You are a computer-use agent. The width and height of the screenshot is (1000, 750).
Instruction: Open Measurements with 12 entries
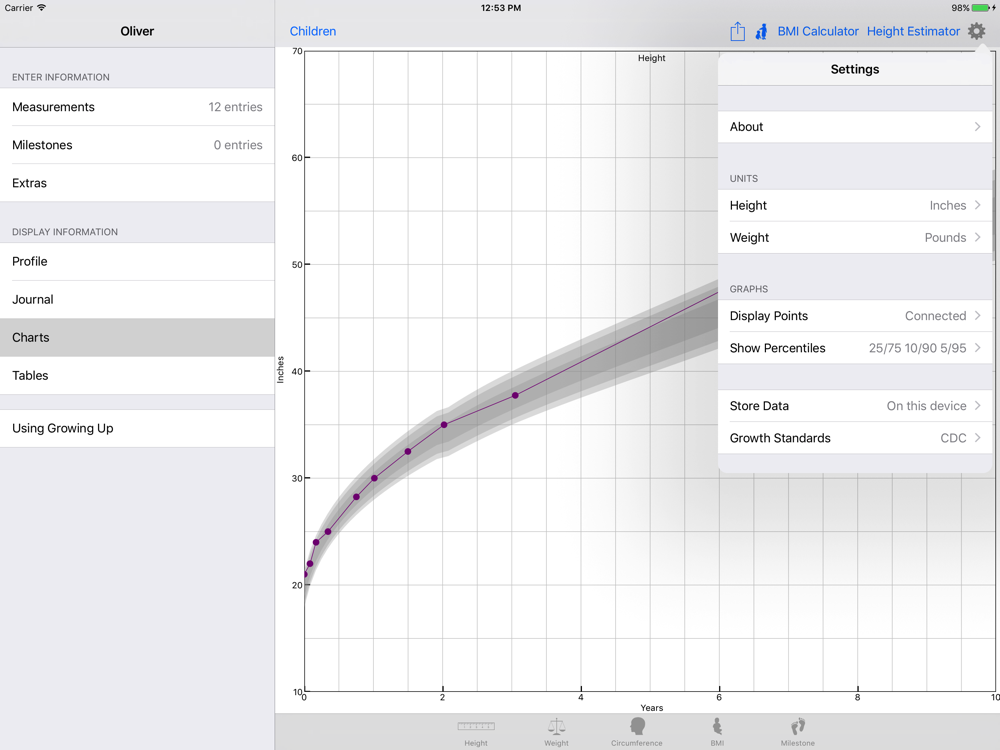point(137,107)
